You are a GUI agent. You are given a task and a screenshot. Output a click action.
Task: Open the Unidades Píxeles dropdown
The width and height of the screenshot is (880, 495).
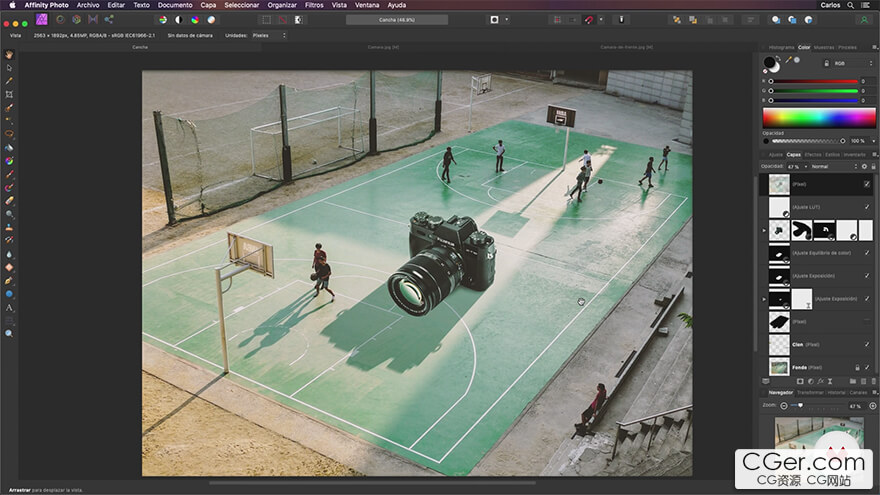point(269,35)
